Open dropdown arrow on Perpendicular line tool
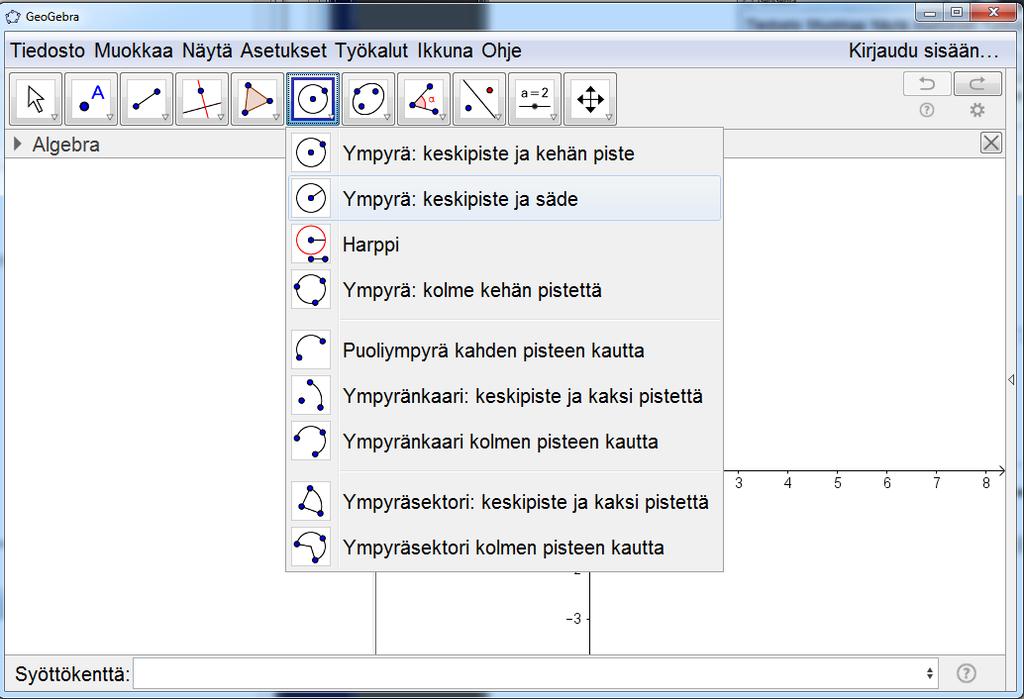Screen dimensions: 1024x699 [x=221, y=118]
